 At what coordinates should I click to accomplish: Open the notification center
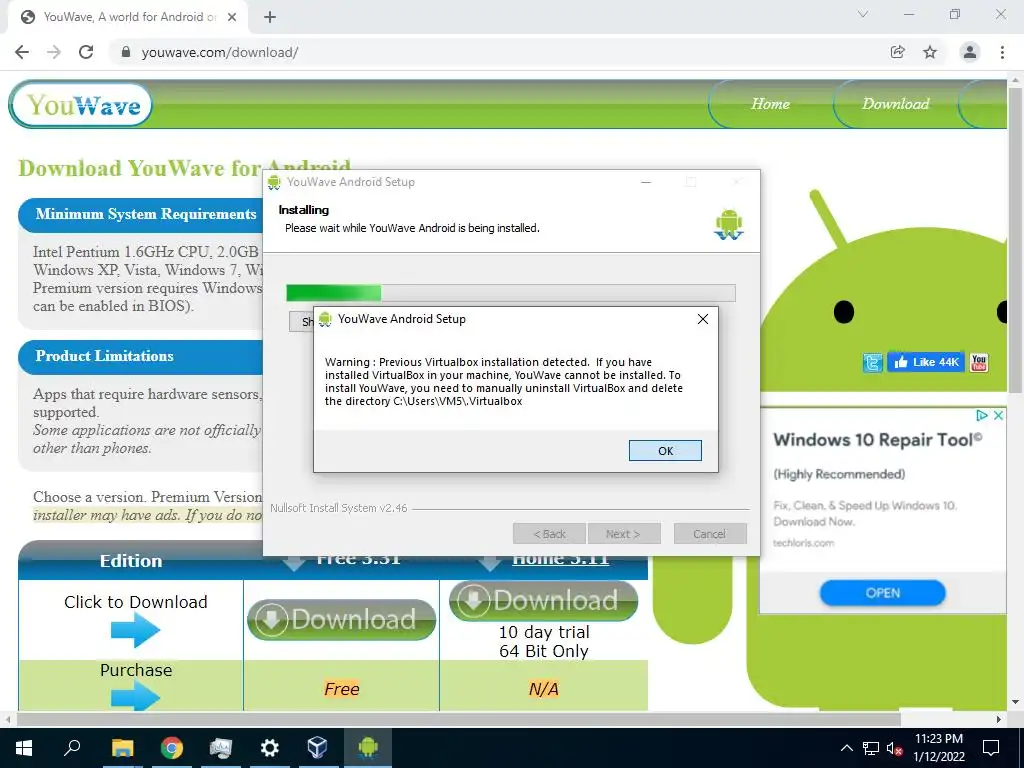pyautogui.click(x=991, y=748)
